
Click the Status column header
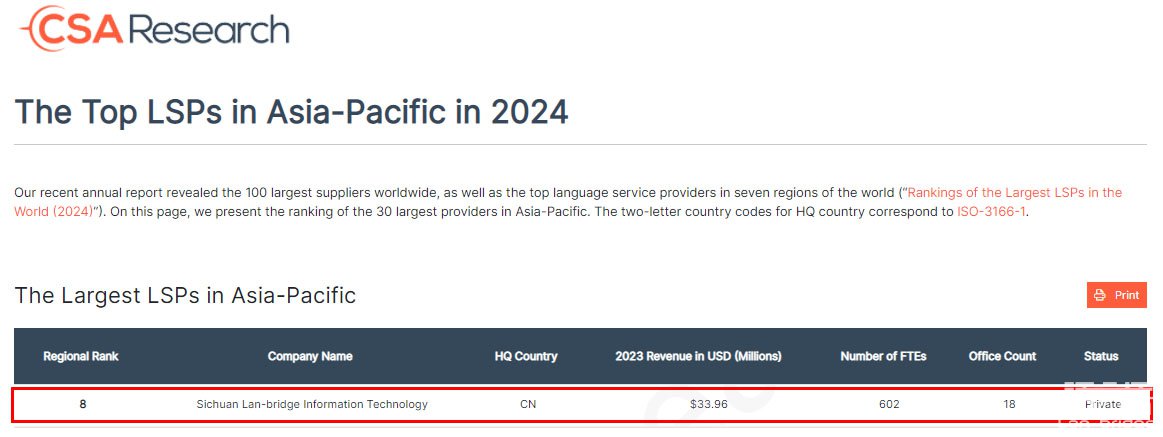click(1101, 356)
